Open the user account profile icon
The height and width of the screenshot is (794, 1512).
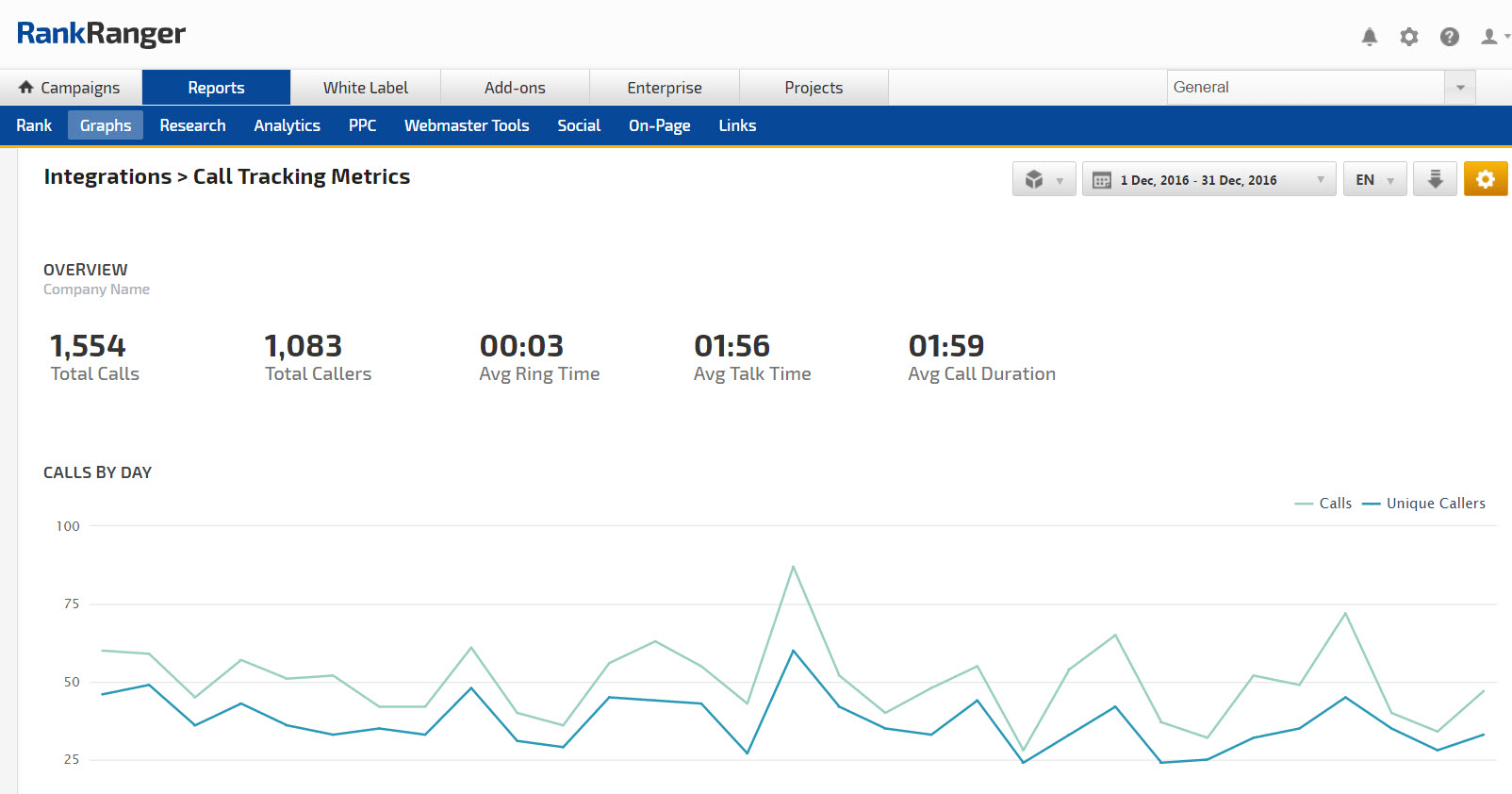point(1489,37)
